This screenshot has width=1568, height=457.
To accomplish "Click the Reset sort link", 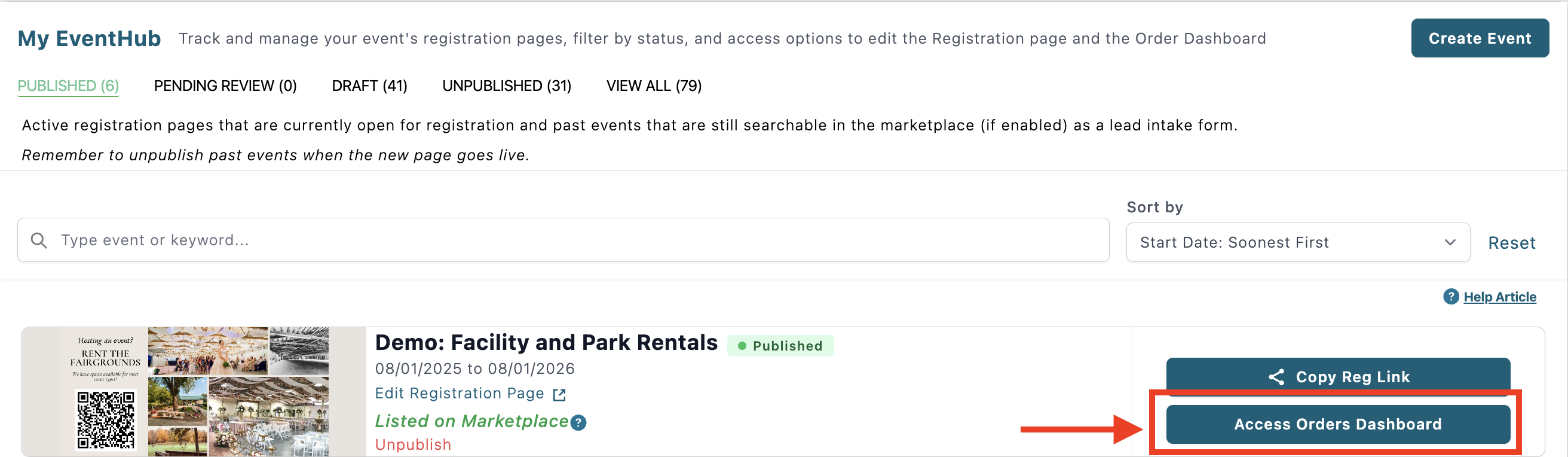I will click(1511, 243).
